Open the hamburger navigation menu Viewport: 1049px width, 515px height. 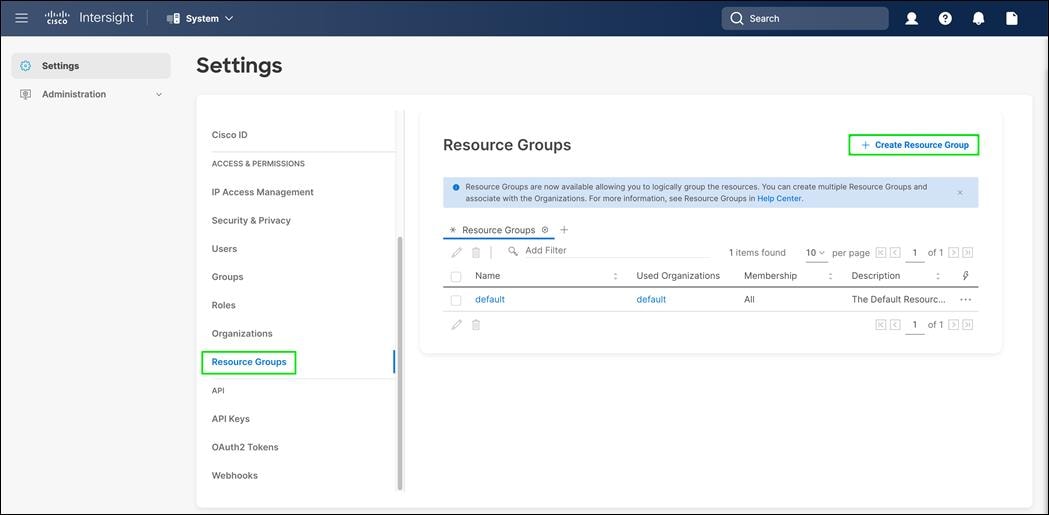tap(21, 18)
